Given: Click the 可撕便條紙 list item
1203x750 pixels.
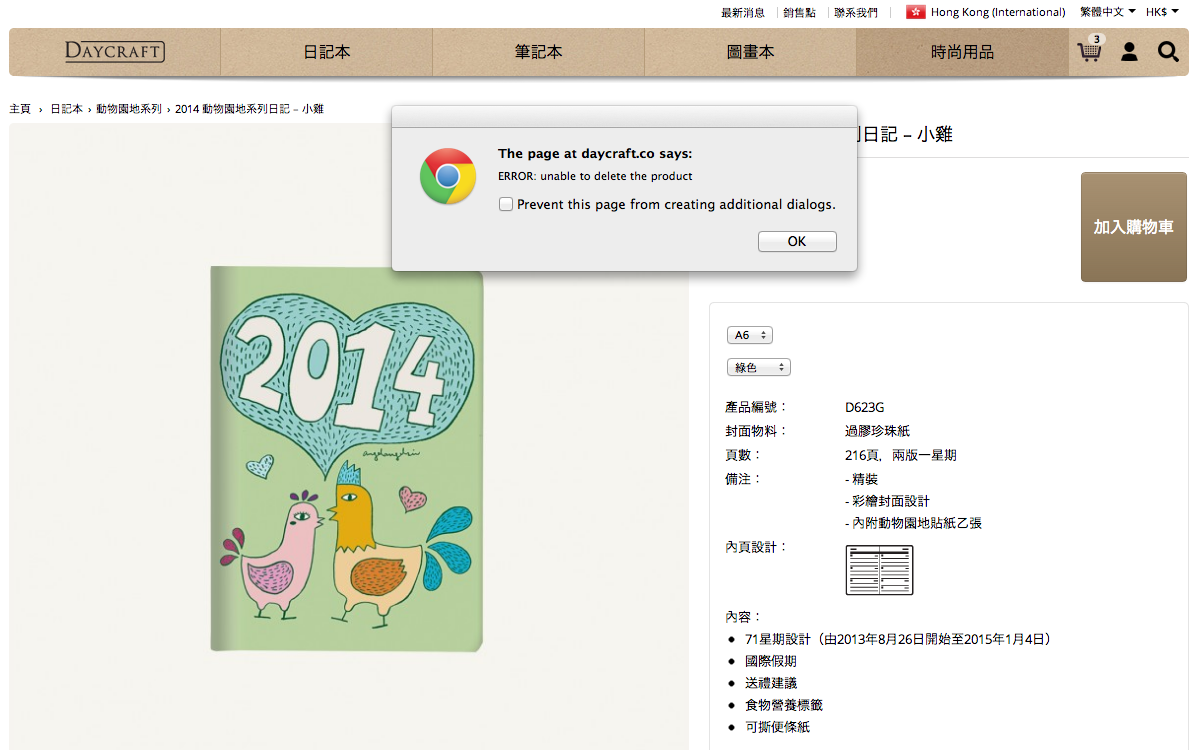Looking at the screenshot, I should (x=777, y=727).
